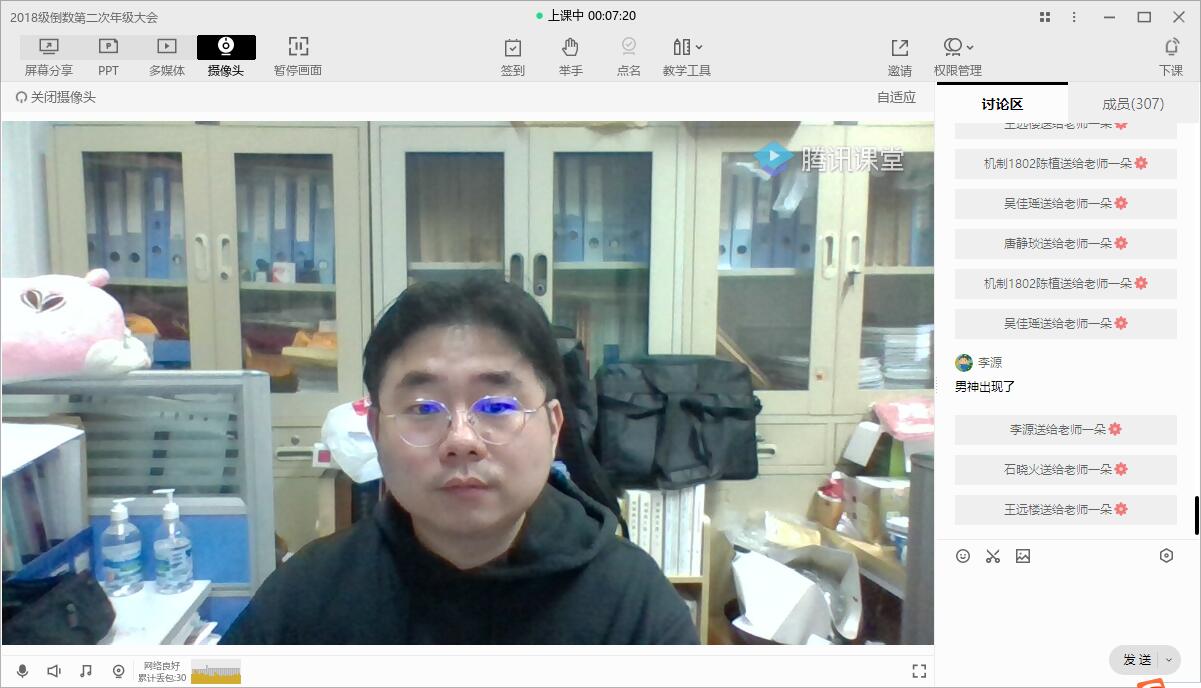Screen dimensions: 1201x688
Task: Toggle 暂停画面 to pause the video
Action: pyautogui.click(x=298, y=56)
